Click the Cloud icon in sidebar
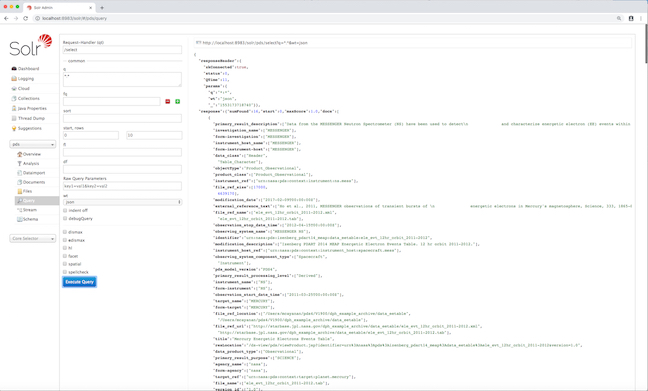648x391 pixels. [14, 88]
